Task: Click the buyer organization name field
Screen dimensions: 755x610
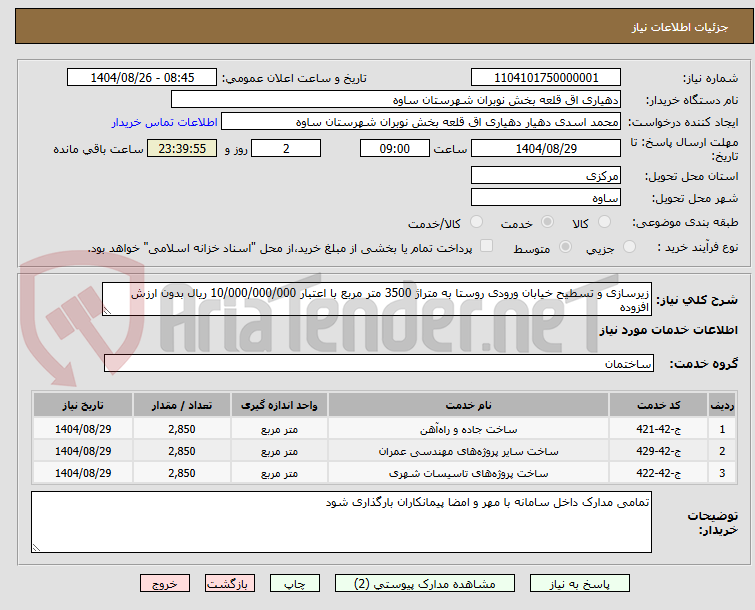Action: point(396,100)
